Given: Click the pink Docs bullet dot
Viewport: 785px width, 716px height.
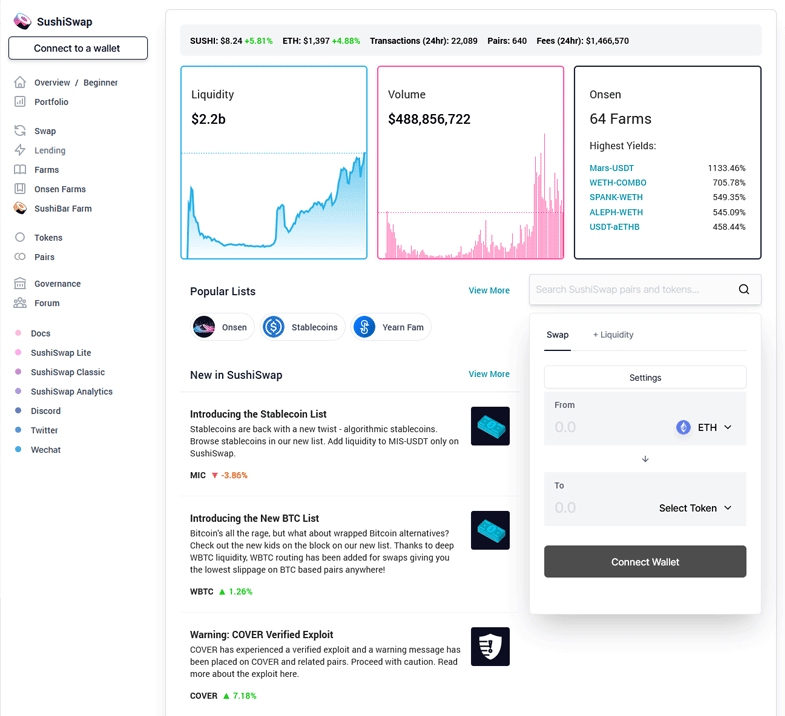Looking at the screenshot, I should [19, 333].
